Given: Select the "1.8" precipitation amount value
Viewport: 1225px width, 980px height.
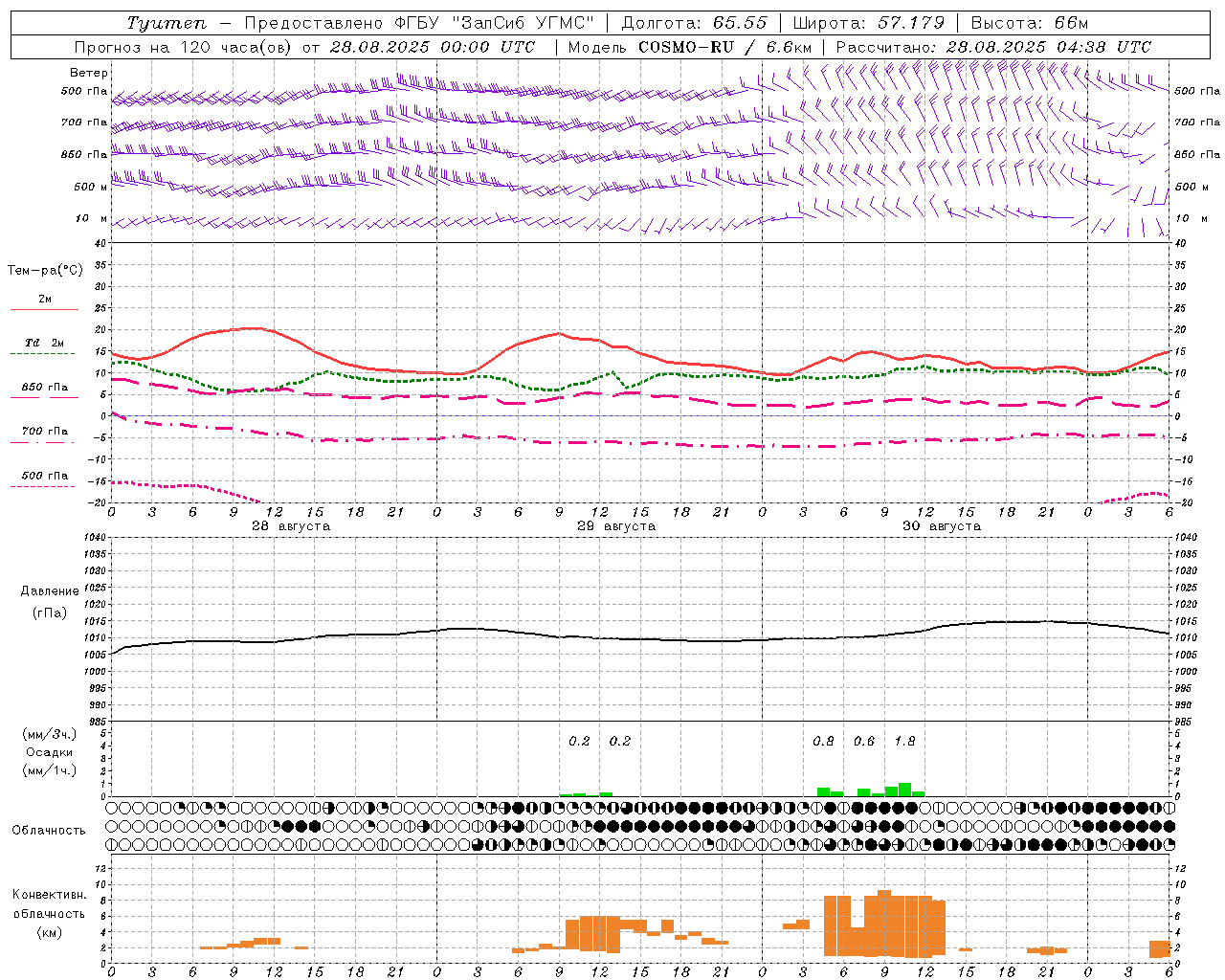Looking at the screenshot, I should tap(904, 741).
